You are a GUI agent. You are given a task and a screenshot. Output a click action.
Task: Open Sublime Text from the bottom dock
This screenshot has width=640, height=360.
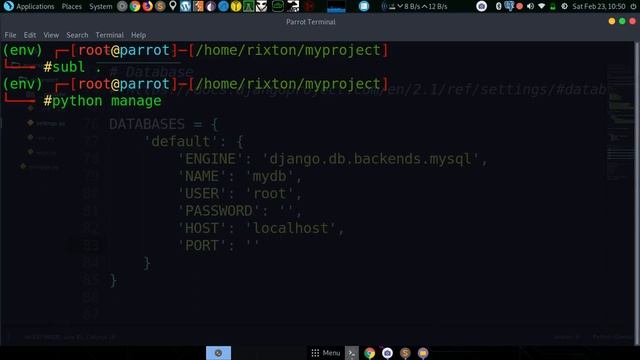click(405, 353)
